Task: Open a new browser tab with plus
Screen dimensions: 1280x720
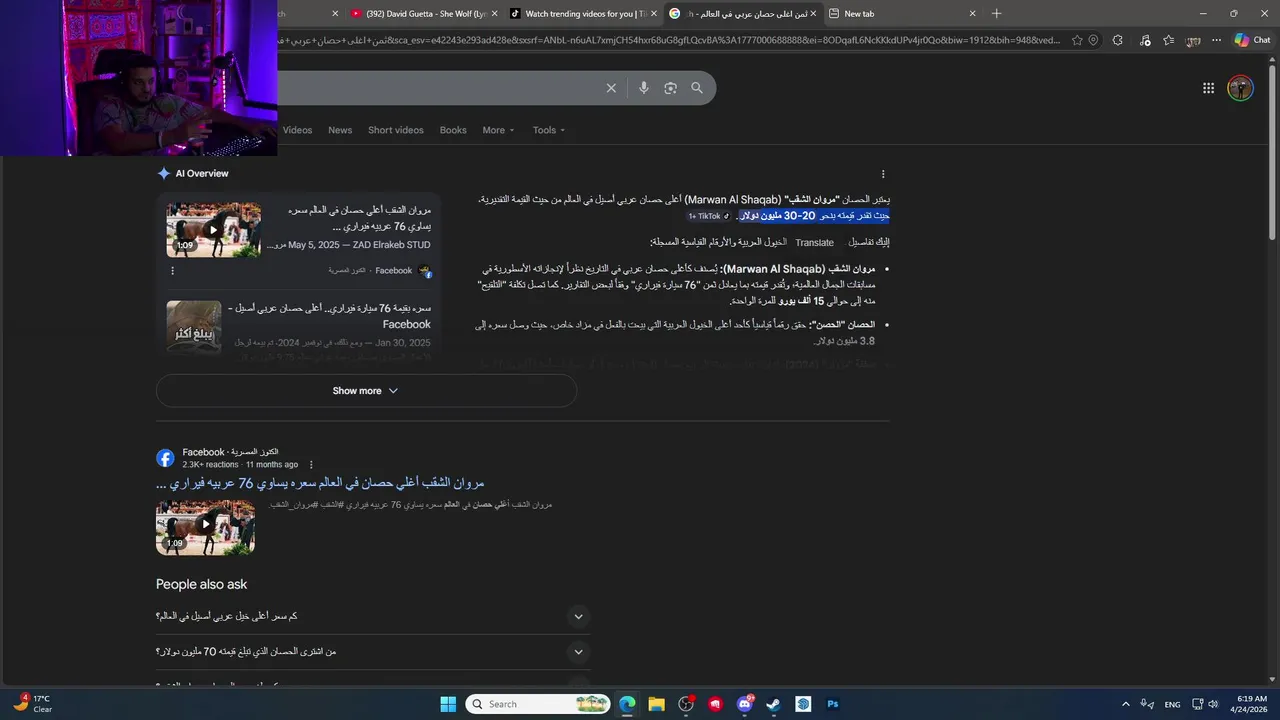Action: click(x=996, y=14)
